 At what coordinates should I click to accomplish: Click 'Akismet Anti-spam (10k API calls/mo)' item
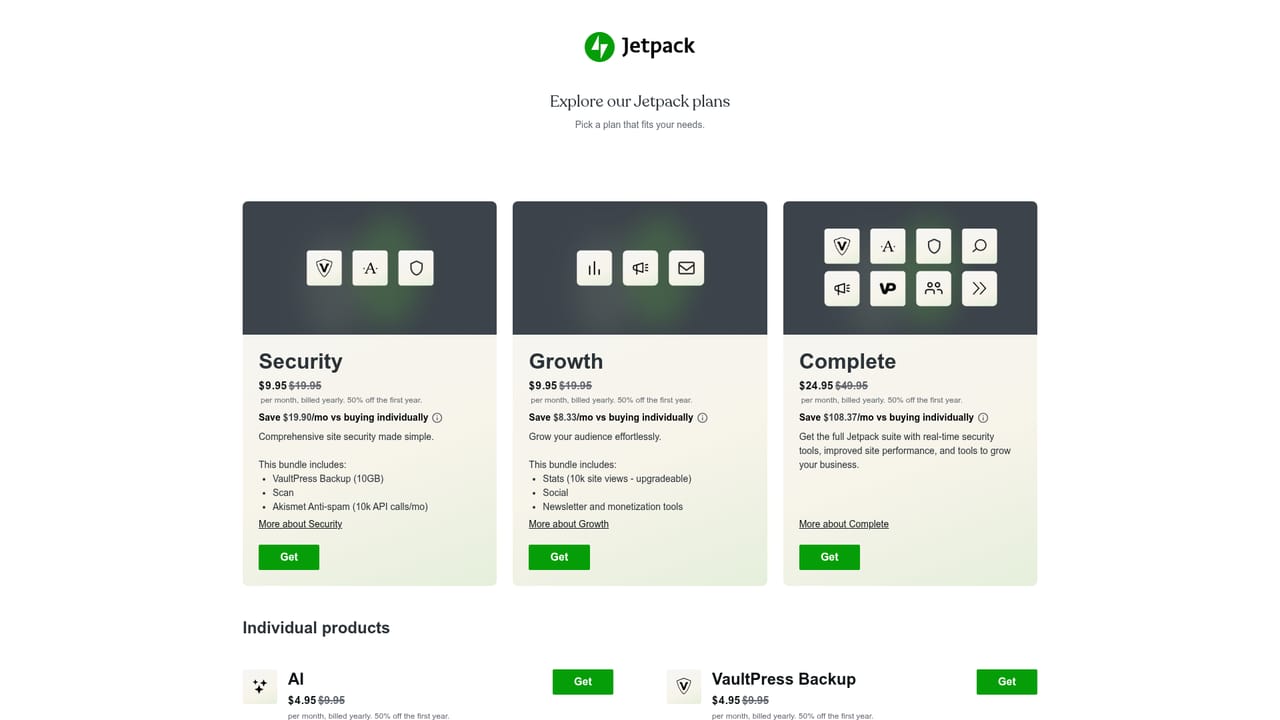(x=350, y=506)
